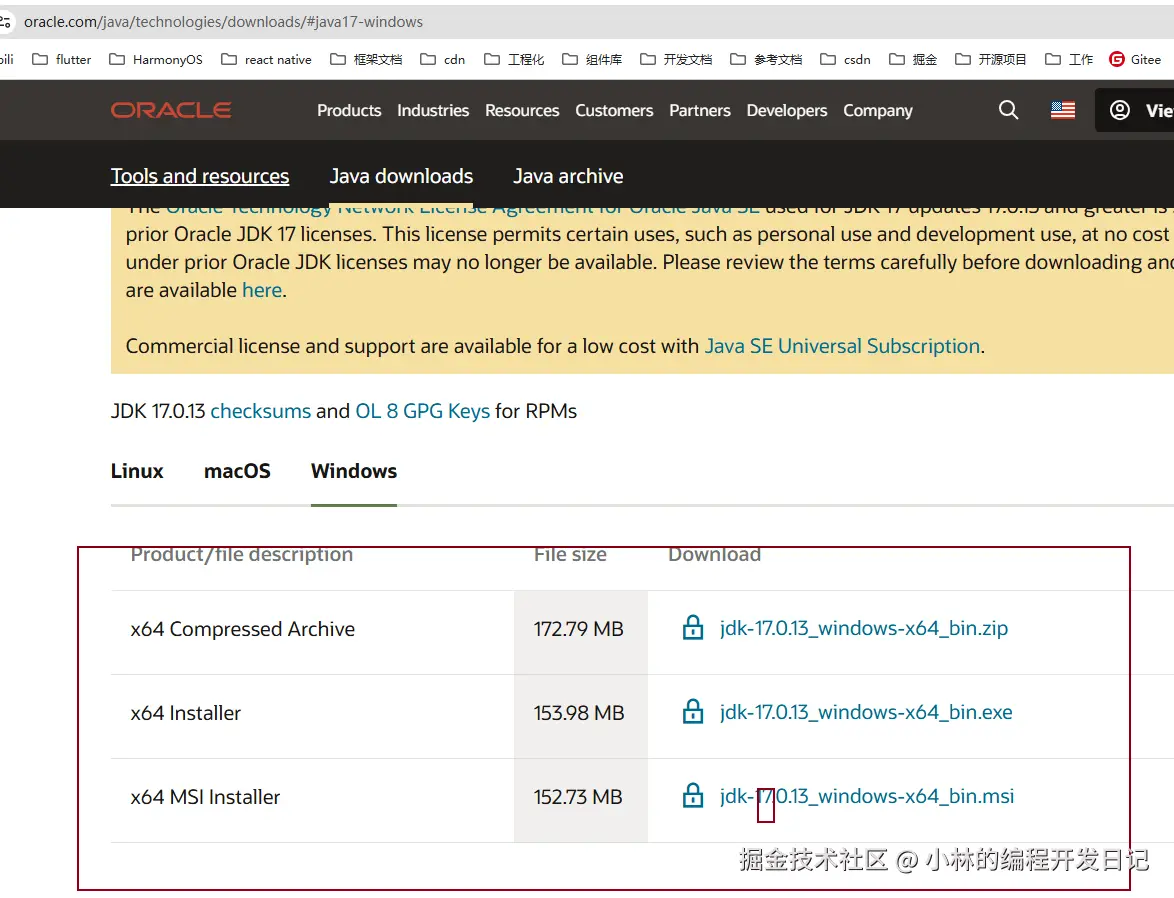Click the 153.98 MB file size
Screen dimensions: 1174x898
click(x=579, y=713)
